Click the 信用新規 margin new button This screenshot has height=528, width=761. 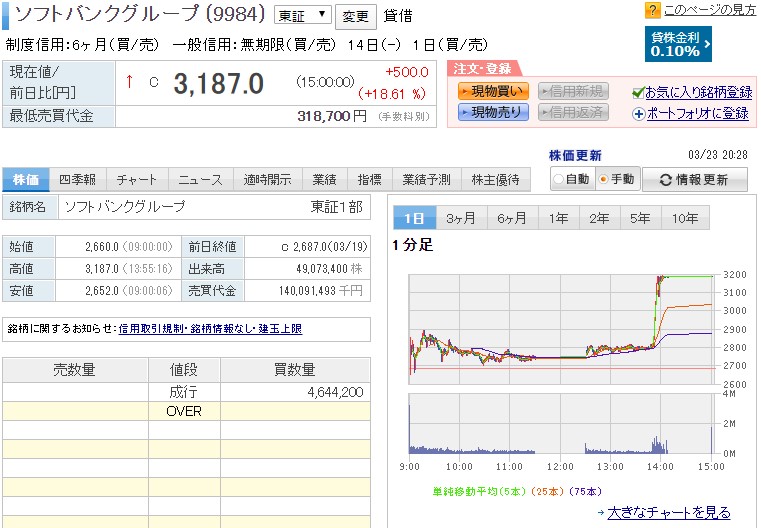pos(573,91)
